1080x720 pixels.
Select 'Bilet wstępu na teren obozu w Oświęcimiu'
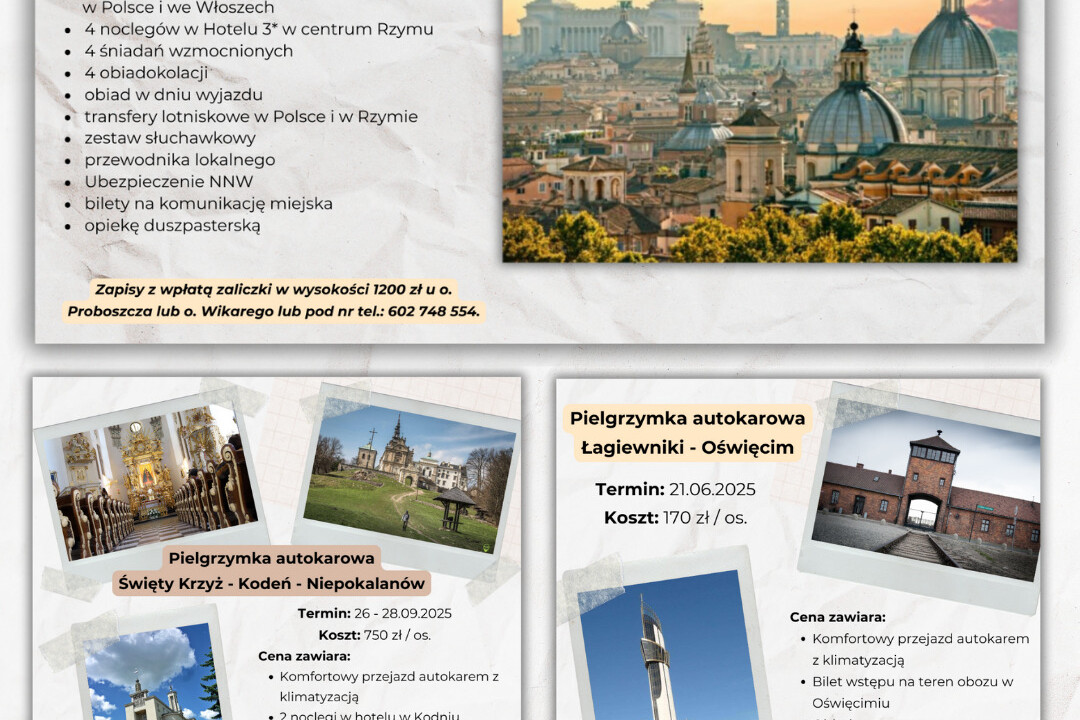click(x=913, y=692)
